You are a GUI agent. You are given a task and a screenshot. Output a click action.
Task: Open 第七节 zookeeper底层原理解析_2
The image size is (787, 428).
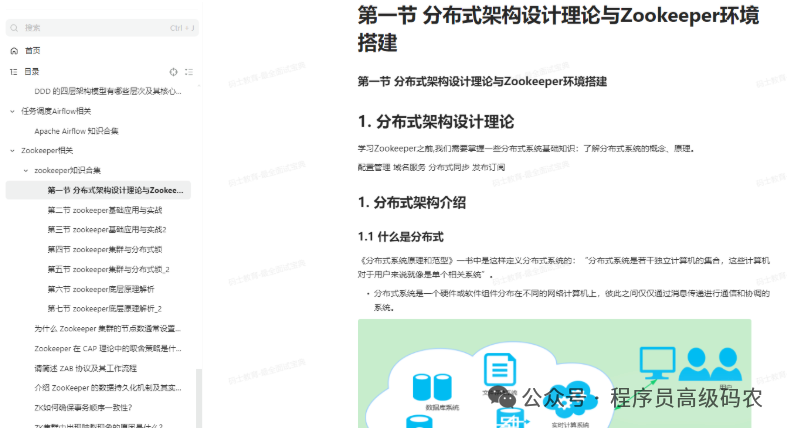pyautogui.click(x=104, y=309)
